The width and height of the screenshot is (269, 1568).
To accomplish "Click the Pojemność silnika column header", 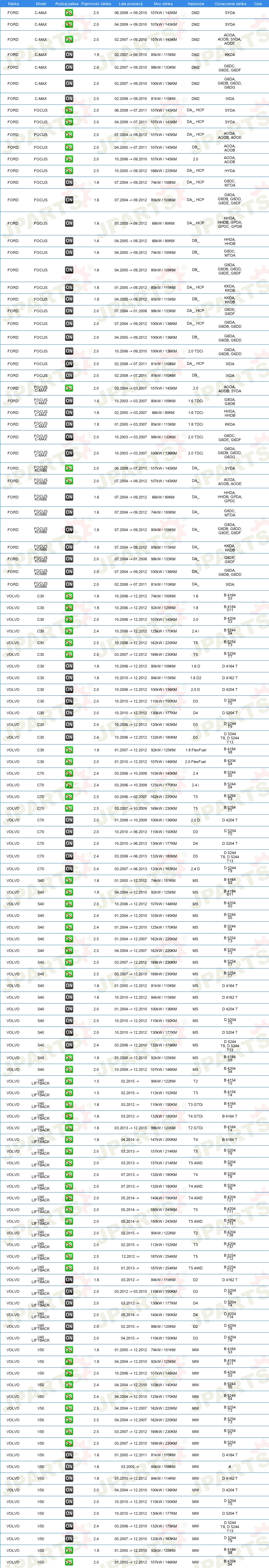I will pos(96,4).
